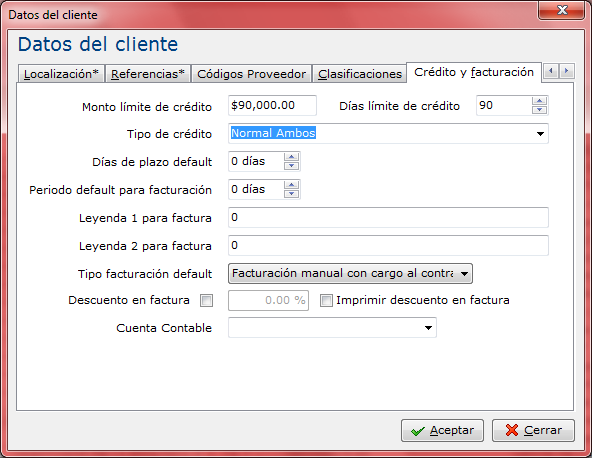
Task: Click the Cerrar button
Action: 533,430
